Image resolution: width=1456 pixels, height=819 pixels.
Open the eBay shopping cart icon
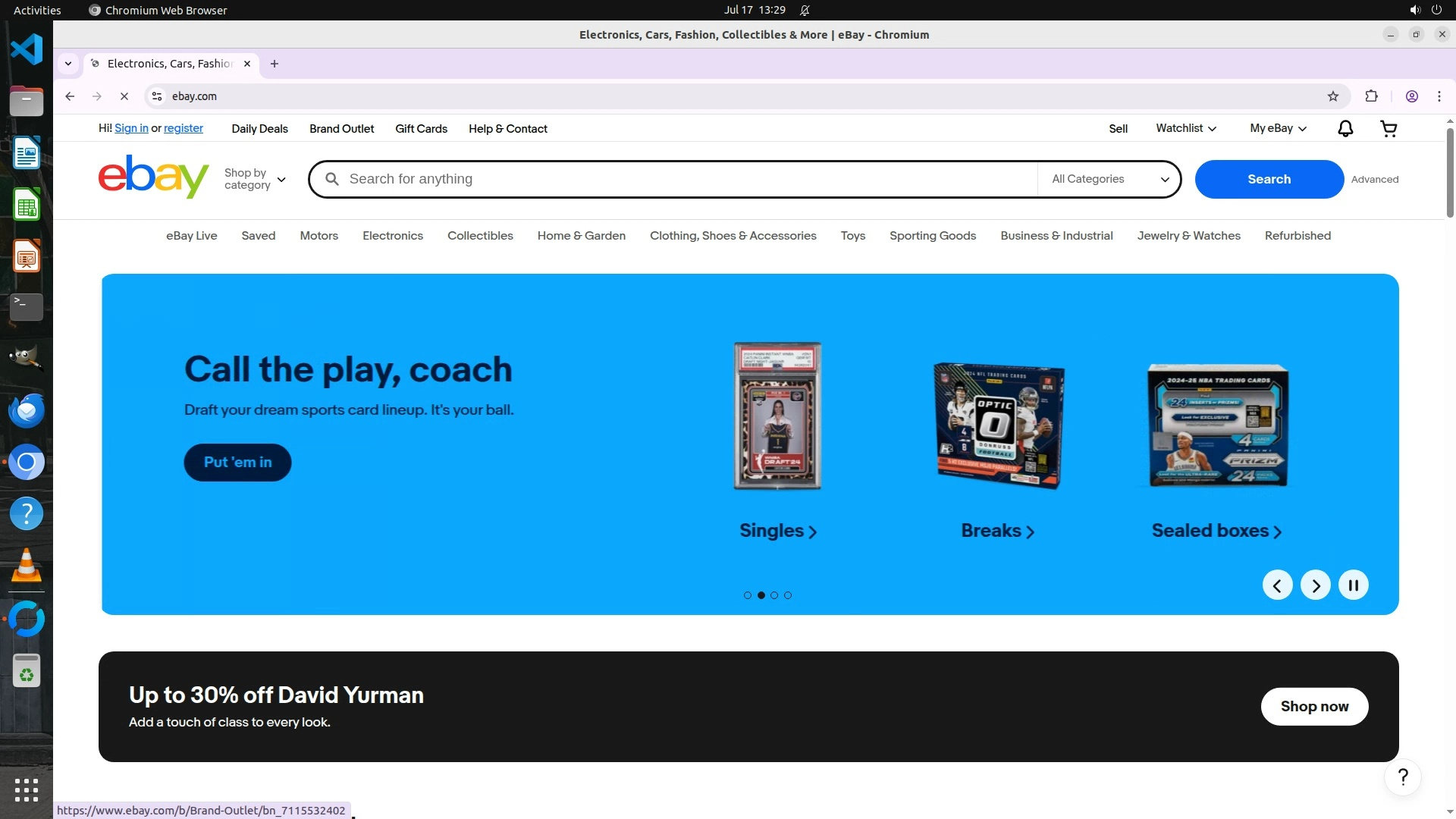pos(1389,129)
